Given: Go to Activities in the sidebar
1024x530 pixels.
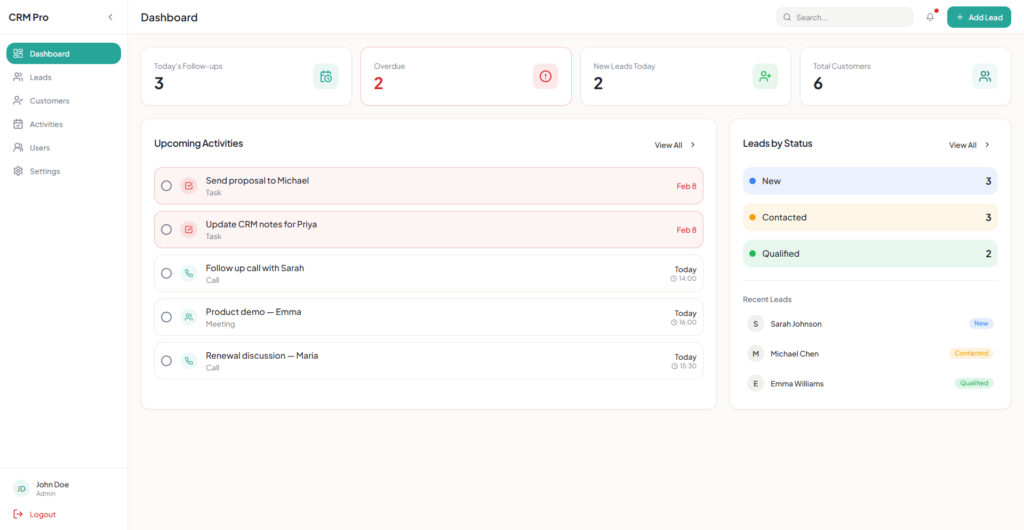Looking at the screenshot, I should 46,124.
